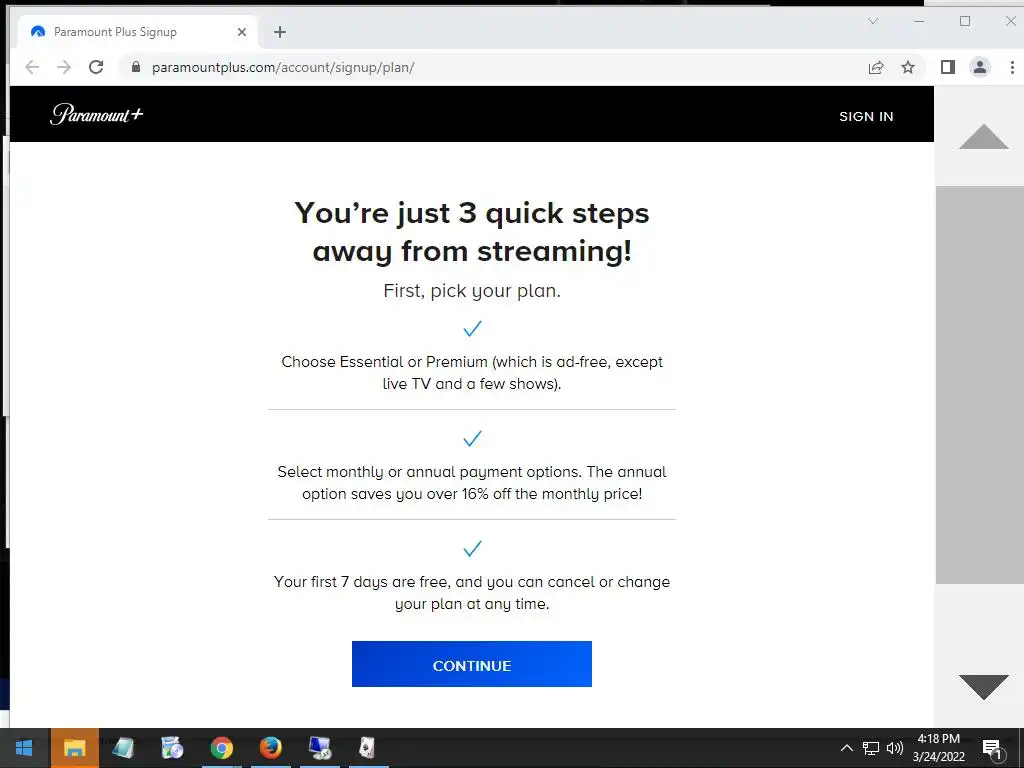Open the Chrome three-dot menu
The width and height of the screenshot is (1024, 768).
coord(1012,67)
